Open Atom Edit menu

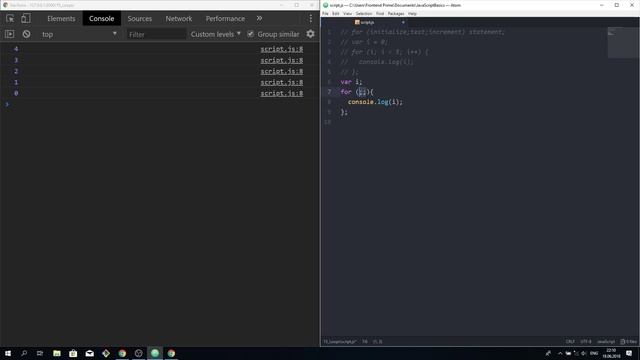pos(336,13)
